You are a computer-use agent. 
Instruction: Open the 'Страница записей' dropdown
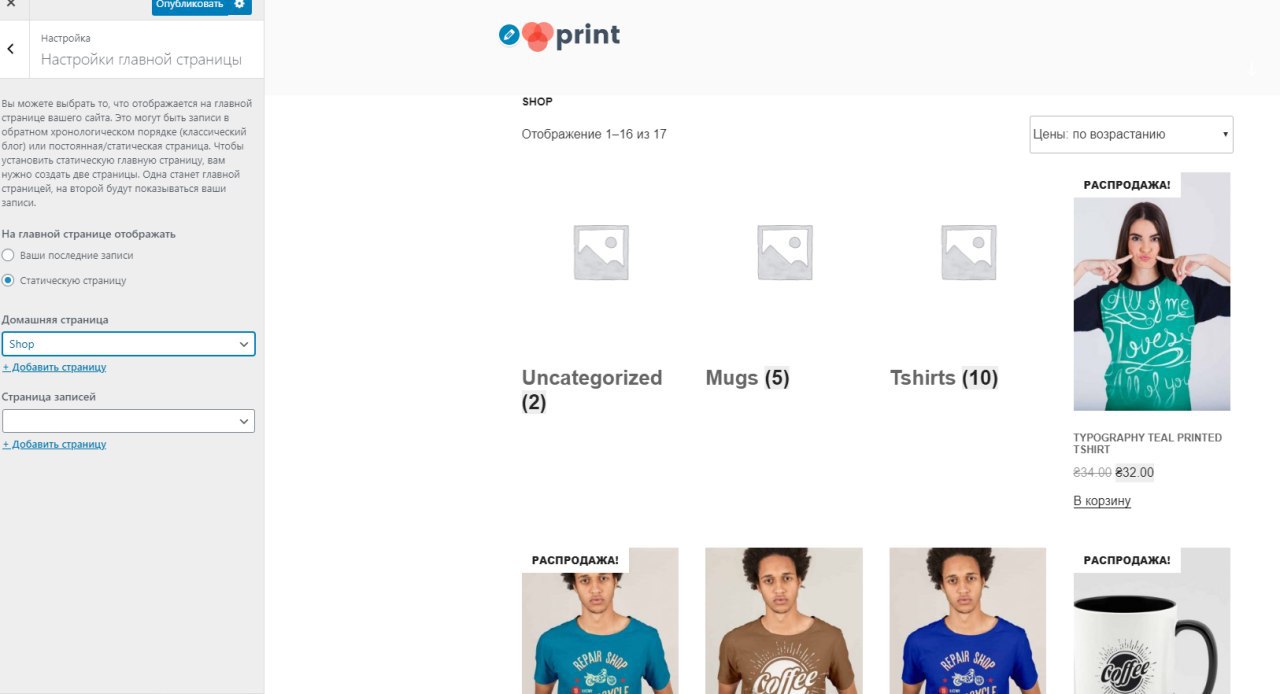point(128,421)
